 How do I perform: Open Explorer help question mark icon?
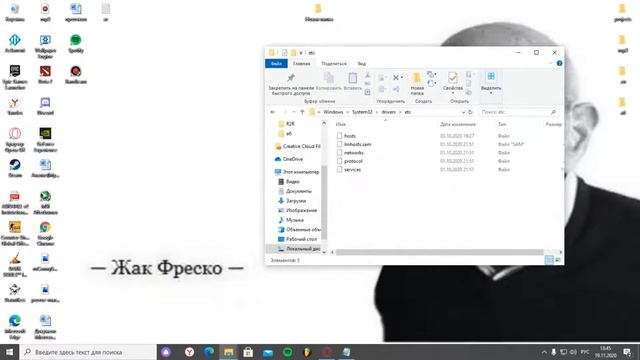[x=559, y=63]
